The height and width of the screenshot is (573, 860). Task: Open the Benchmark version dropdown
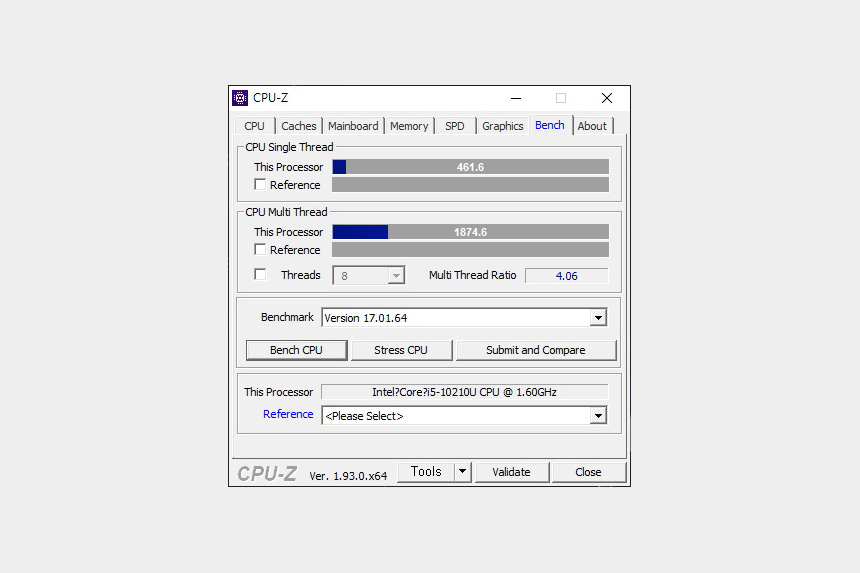click(598, 317)
